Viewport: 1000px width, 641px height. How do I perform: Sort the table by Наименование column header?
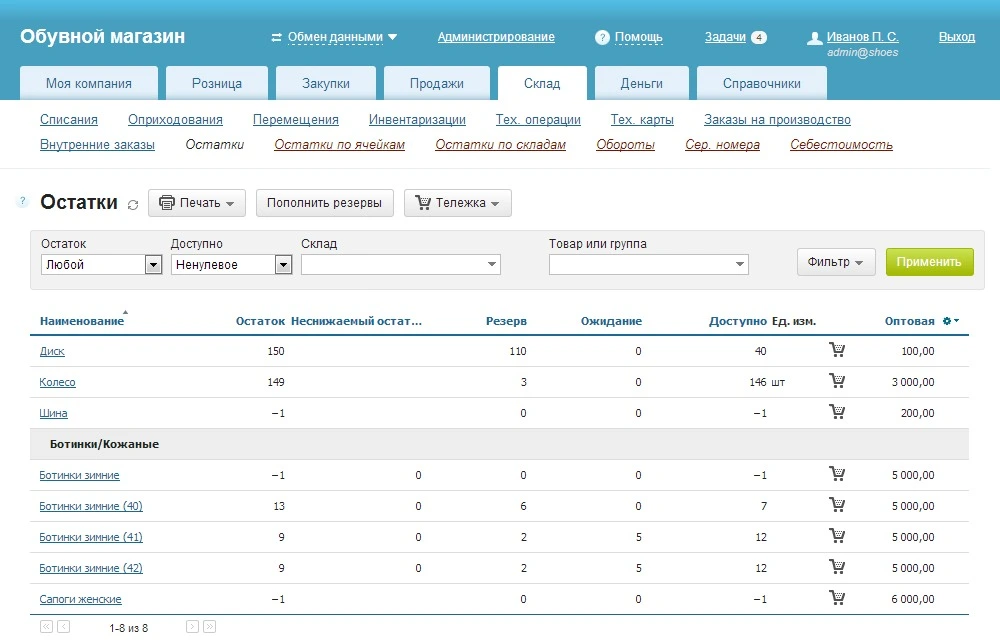pyautogui.click(x=82, y=321)
